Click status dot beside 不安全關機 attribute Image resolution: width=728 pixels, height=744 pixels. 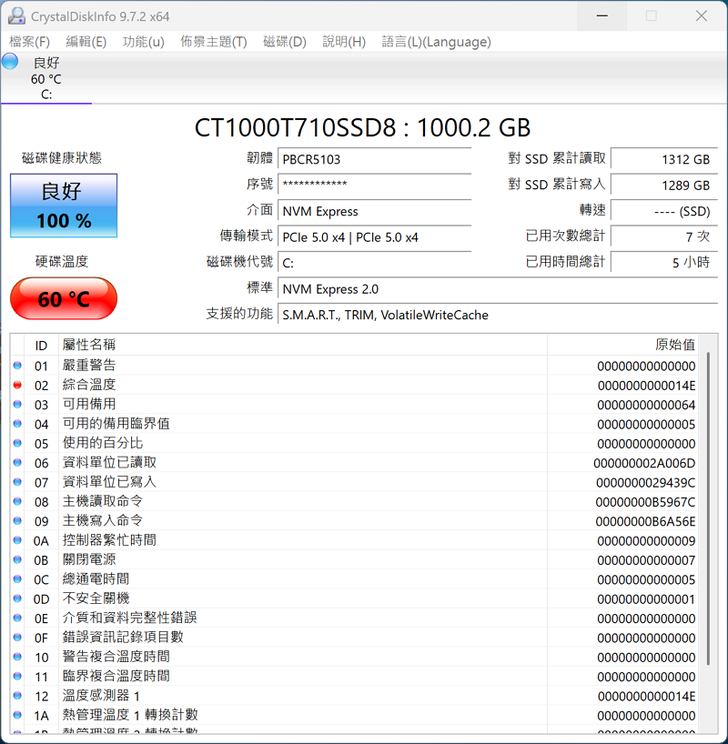pos(17,599)
